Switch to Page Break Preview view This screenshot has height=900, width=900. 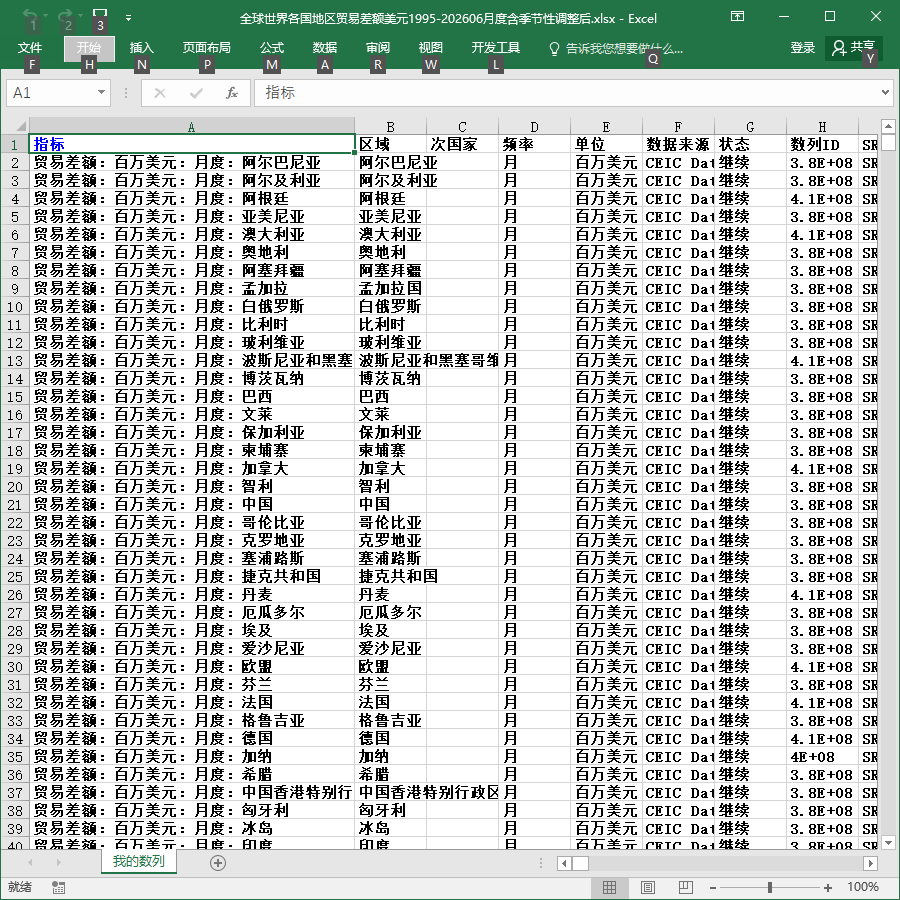(x=685, y=887)
